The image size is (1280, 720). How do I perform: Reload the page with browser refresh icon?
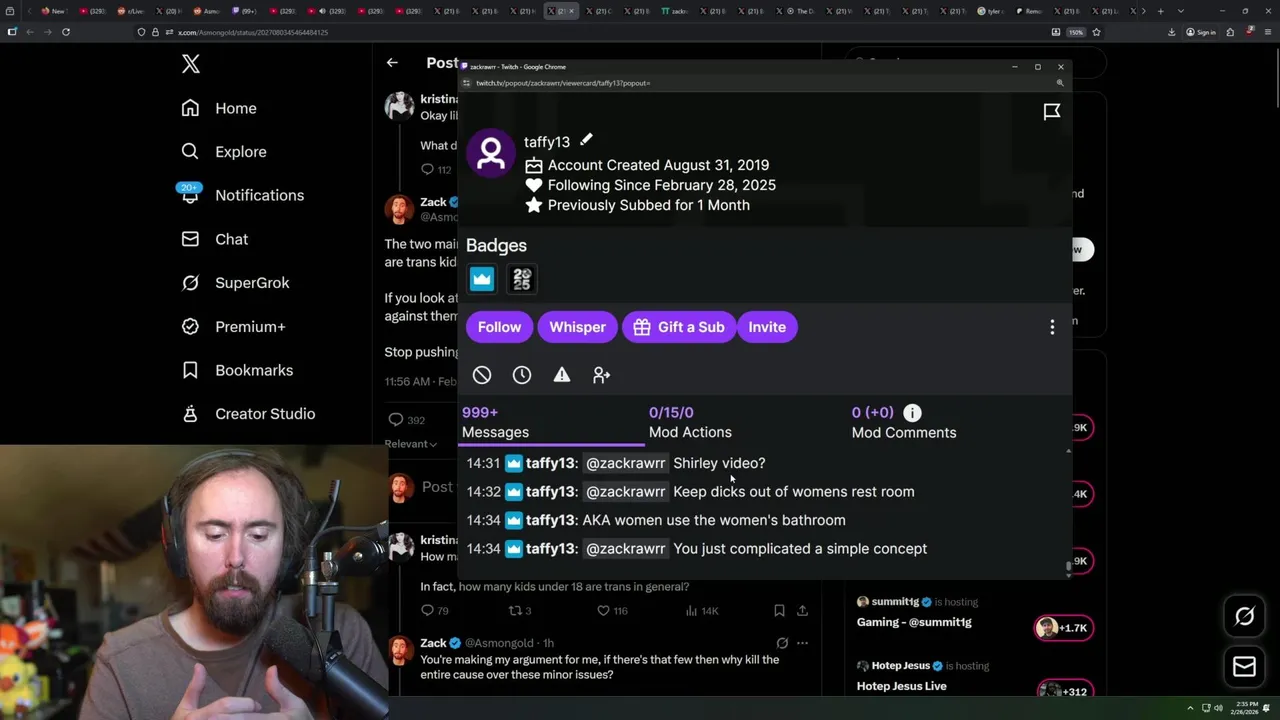coord(66,32)
